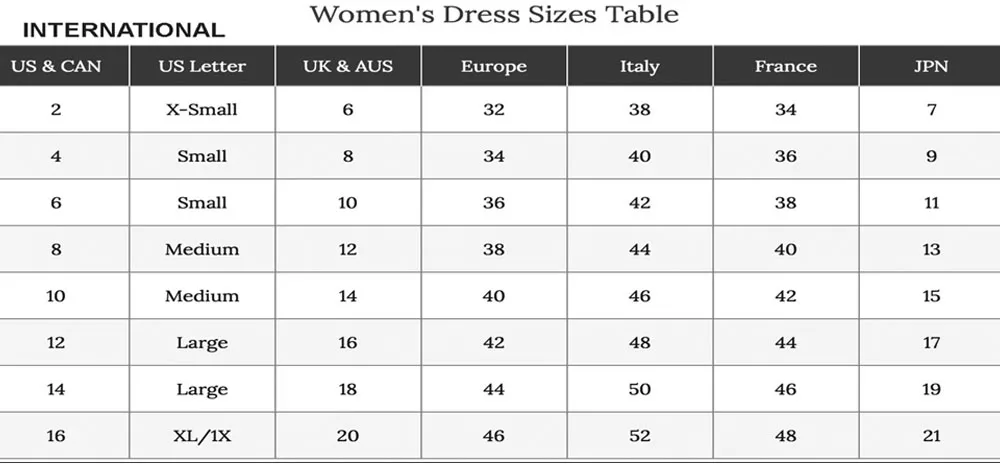
Task: Click the X-Small size cell
Action: pos(202,109)
